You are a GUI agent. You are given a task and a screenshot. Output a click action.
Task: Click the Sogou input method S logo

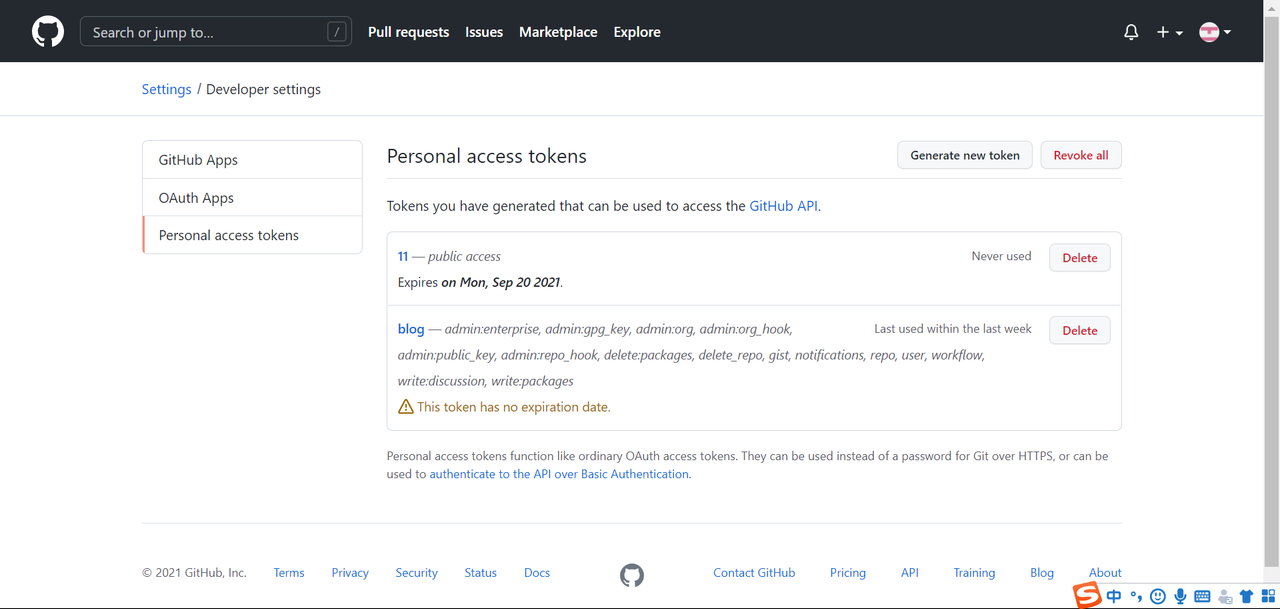[1087, 595]
